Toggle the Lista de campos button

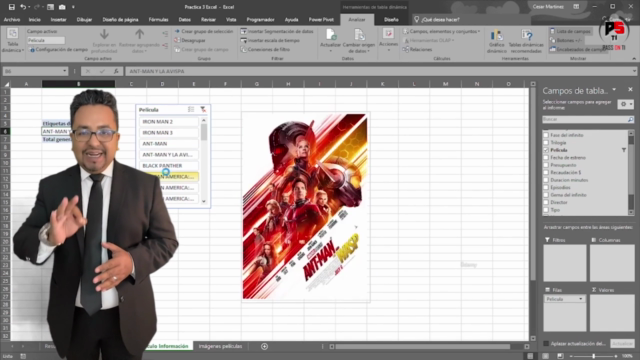570,31
